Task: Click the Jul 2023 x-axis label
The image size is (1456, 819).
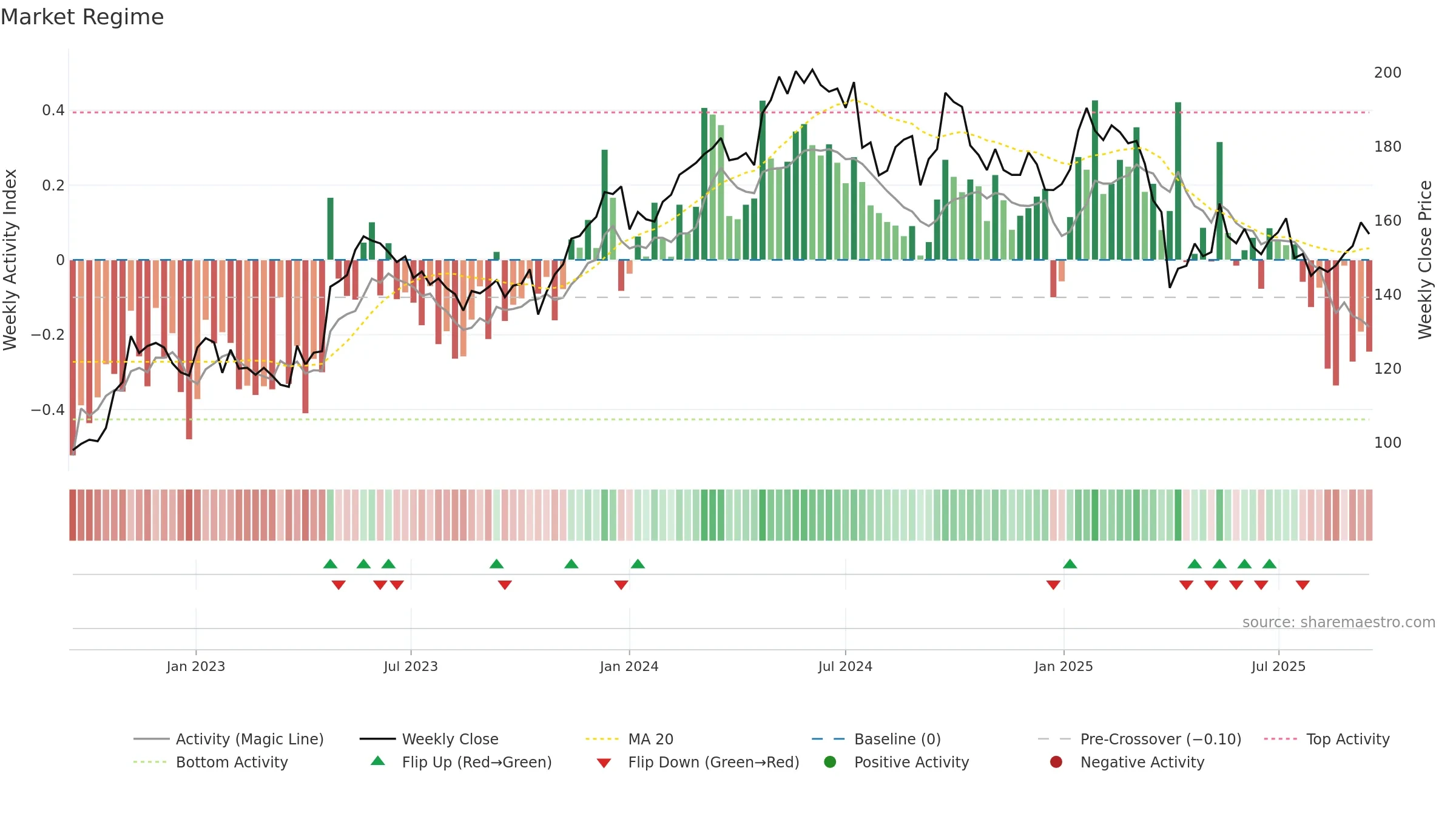Action: point(411,666)
